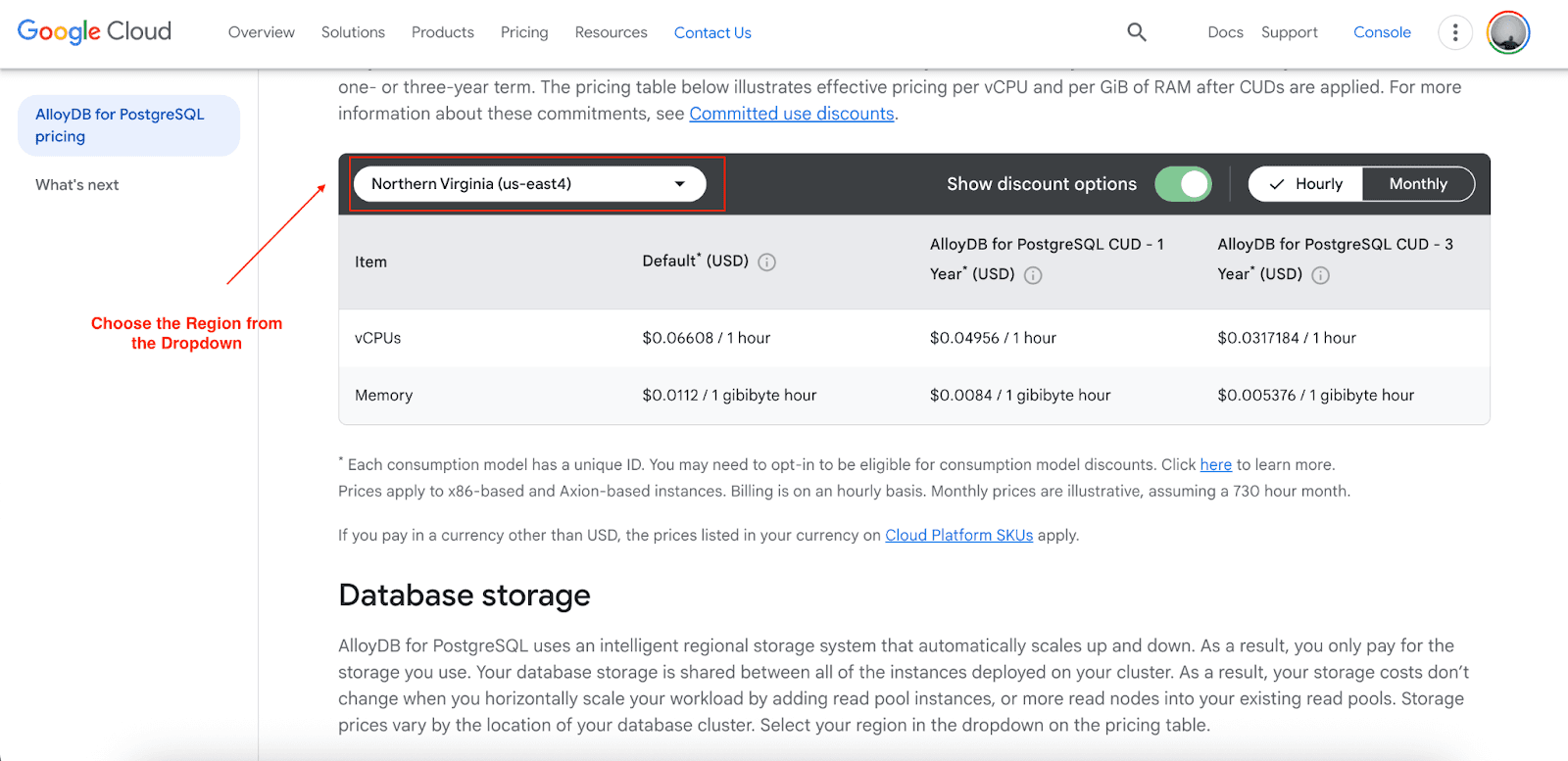This screenshot has height=761, width=1568.
Task: Open the three-dot more options menu
Action: coord(1455,32)
